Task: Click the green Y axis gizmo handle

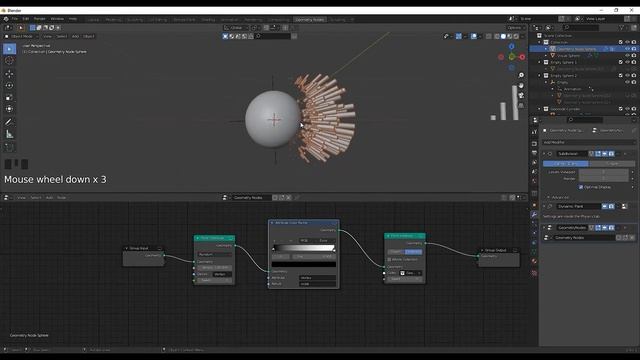Action: (x=512, y=57)
